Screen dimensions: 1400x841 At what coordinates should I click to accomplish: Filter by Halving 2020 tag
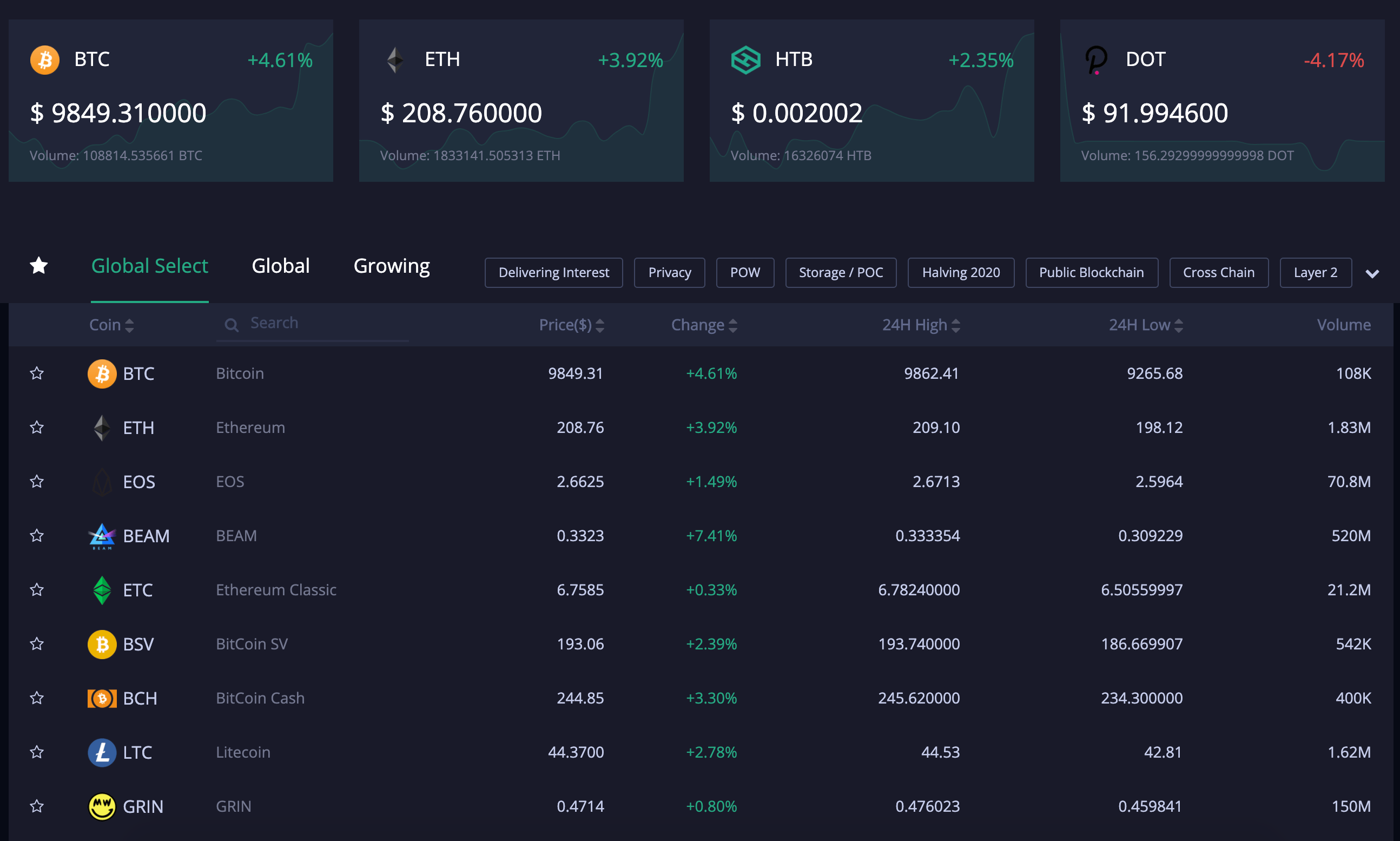coord(961,273)
